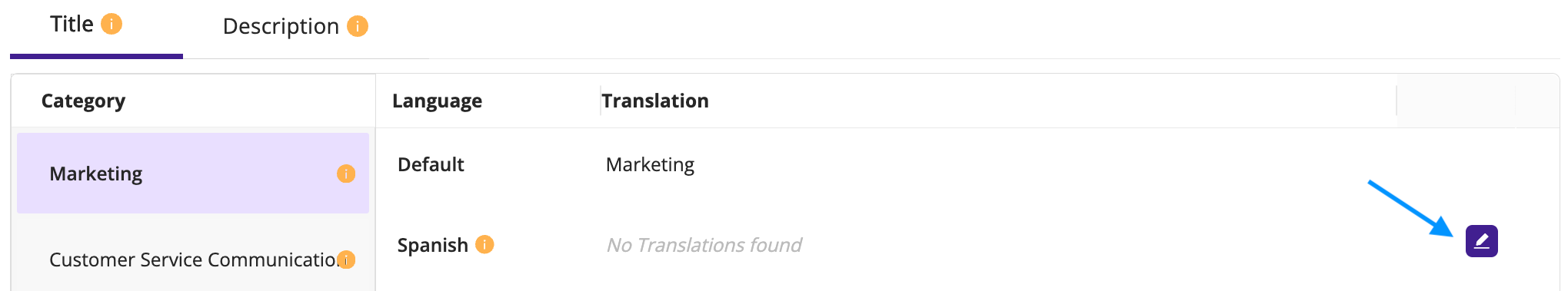Viewport: 1568px width, 291px height.
Task: Click the Category column header
Action: (83, 101)
